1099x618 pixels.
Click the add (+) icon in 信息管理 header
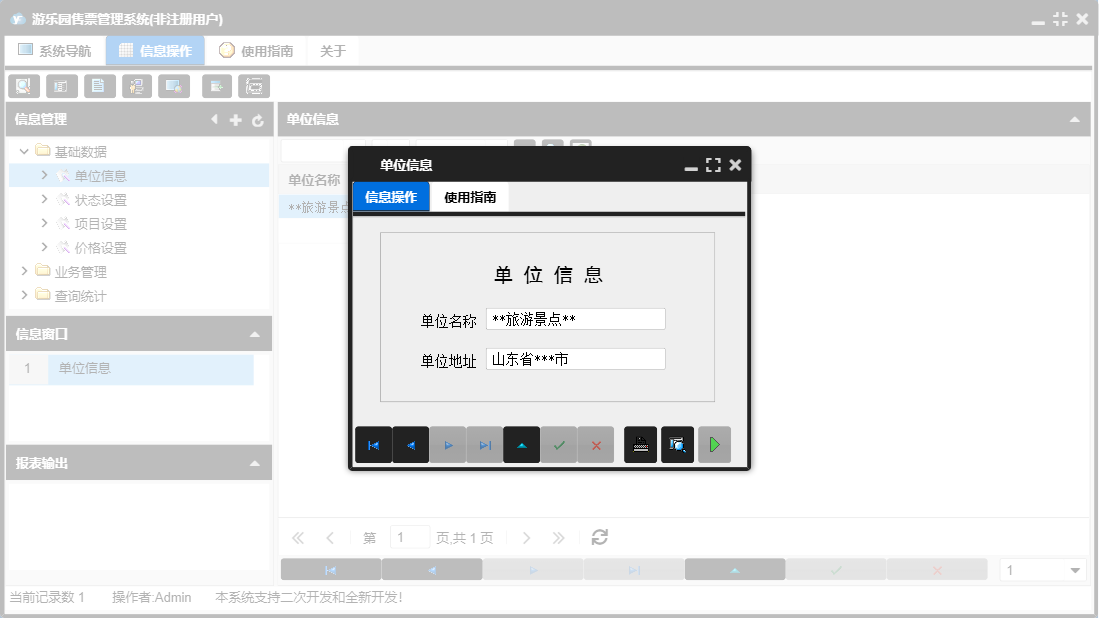pyautogui.click(x=235, y=118)
